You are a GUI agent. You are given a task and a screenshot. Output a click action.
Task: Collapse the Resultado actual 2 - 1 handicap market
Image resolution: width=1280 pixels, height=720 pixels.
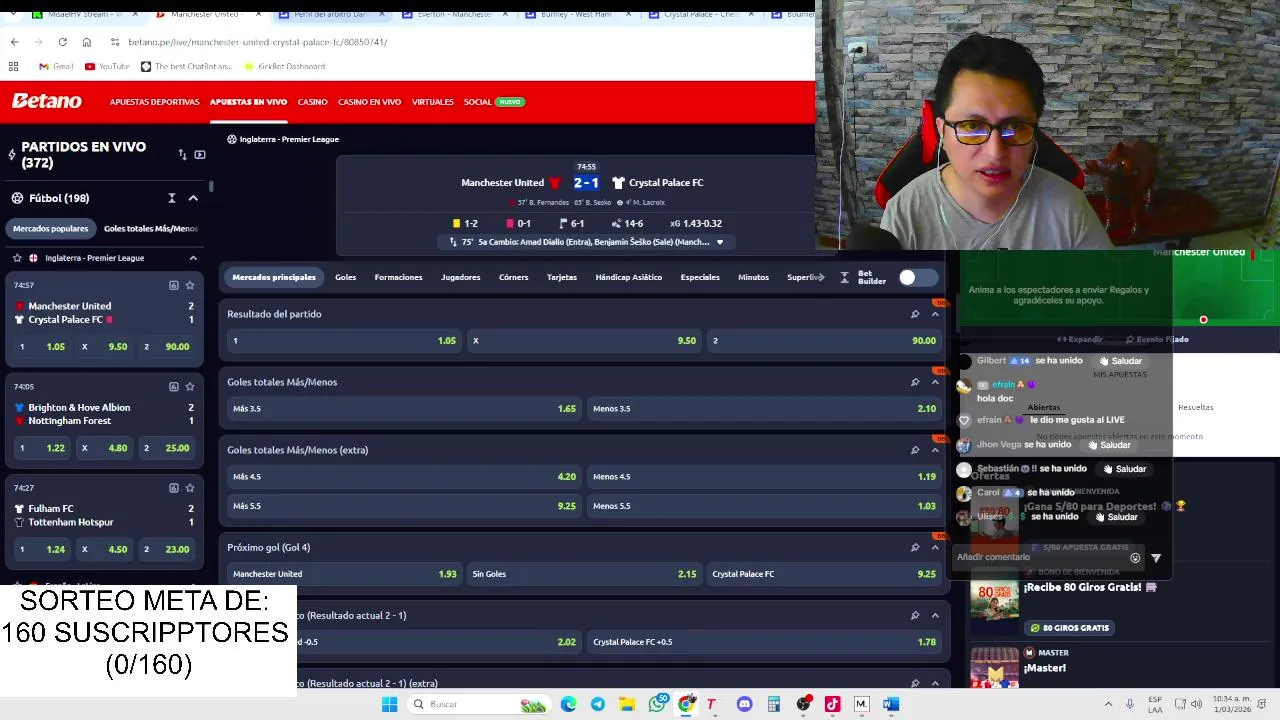(x=935, y=615)
